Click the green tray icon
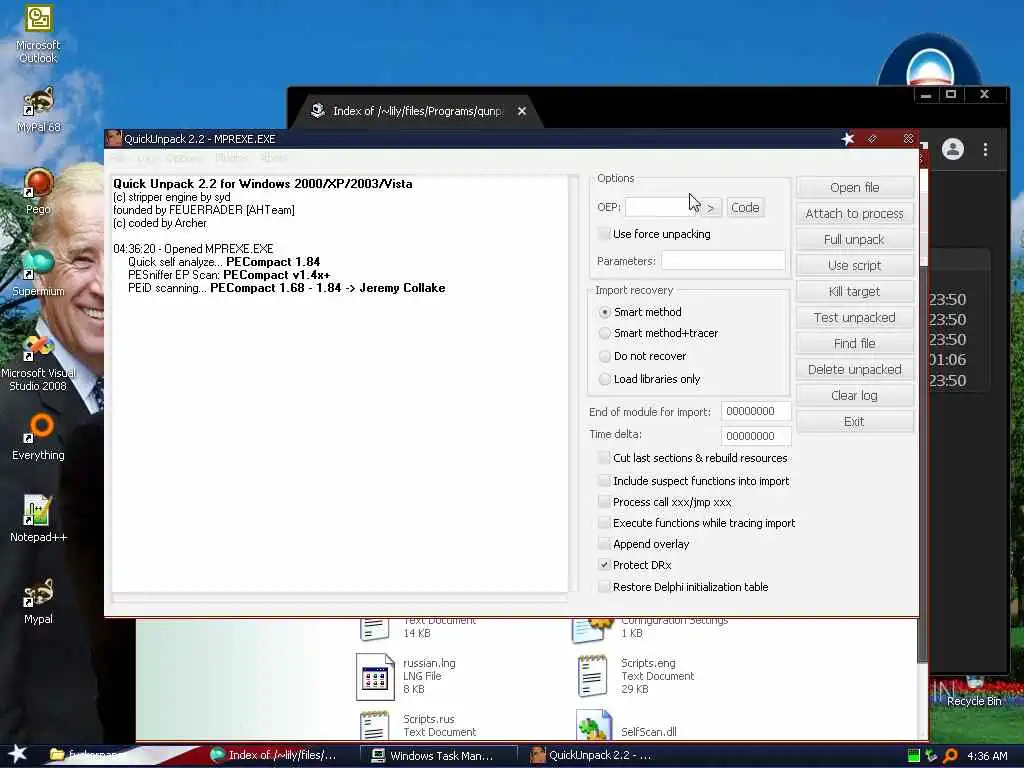The width and height of the screenshot is (1024, 768). pos(914,756)
